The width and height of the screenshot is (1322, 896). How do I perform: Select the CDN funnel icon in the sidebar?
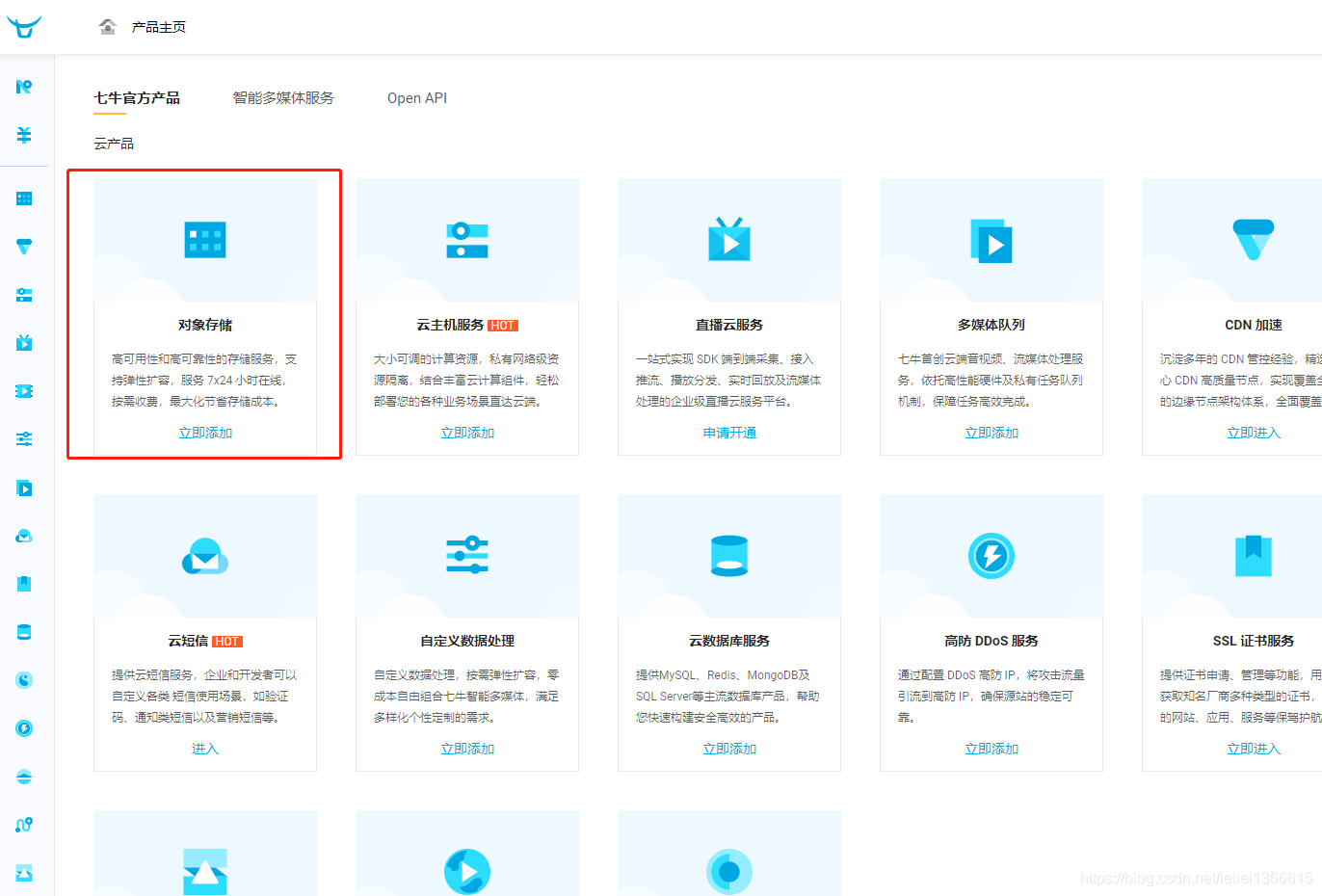[x=24, y=247]
